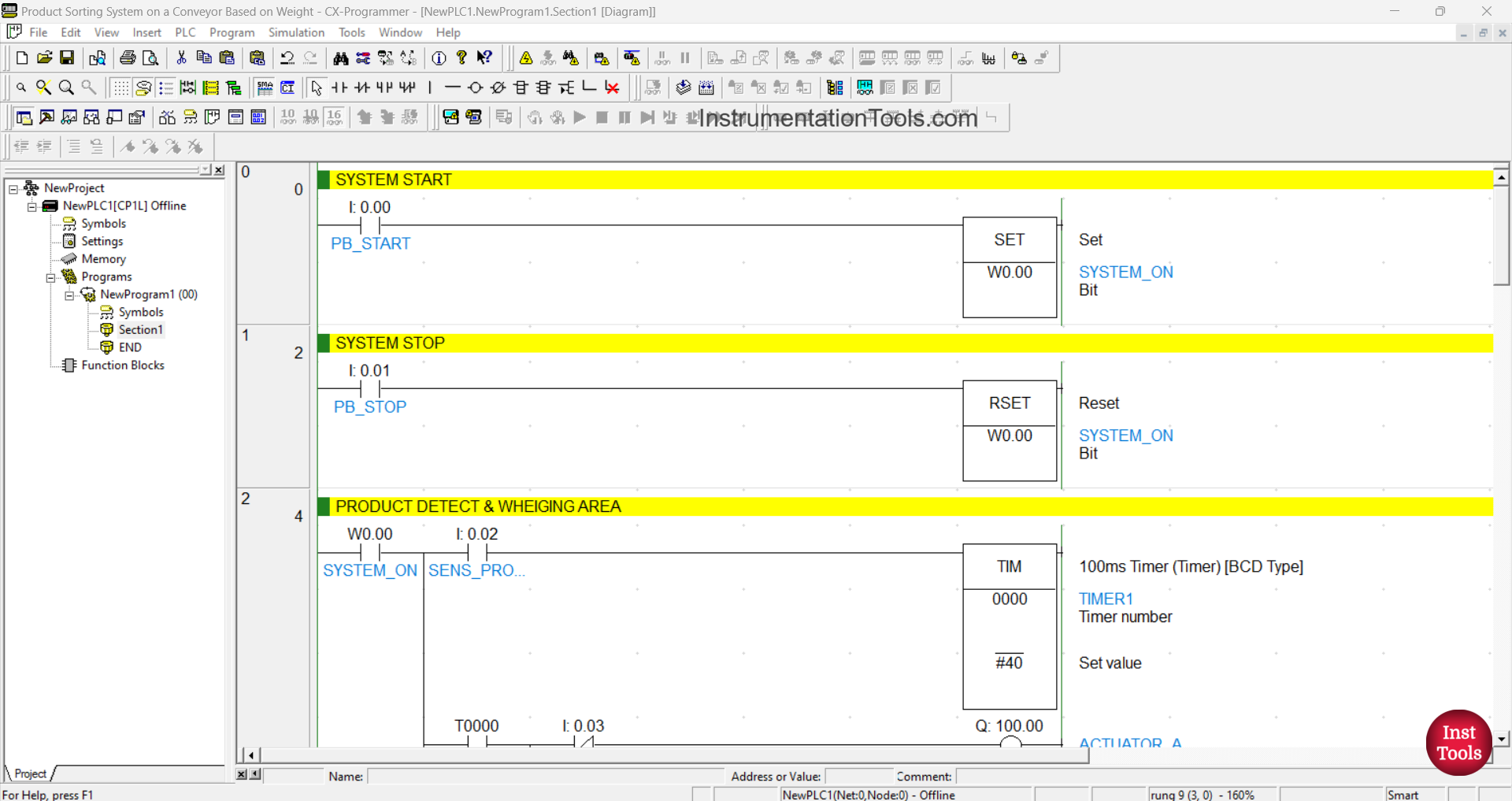Click the Find binoculars icon

coord(340,57)
